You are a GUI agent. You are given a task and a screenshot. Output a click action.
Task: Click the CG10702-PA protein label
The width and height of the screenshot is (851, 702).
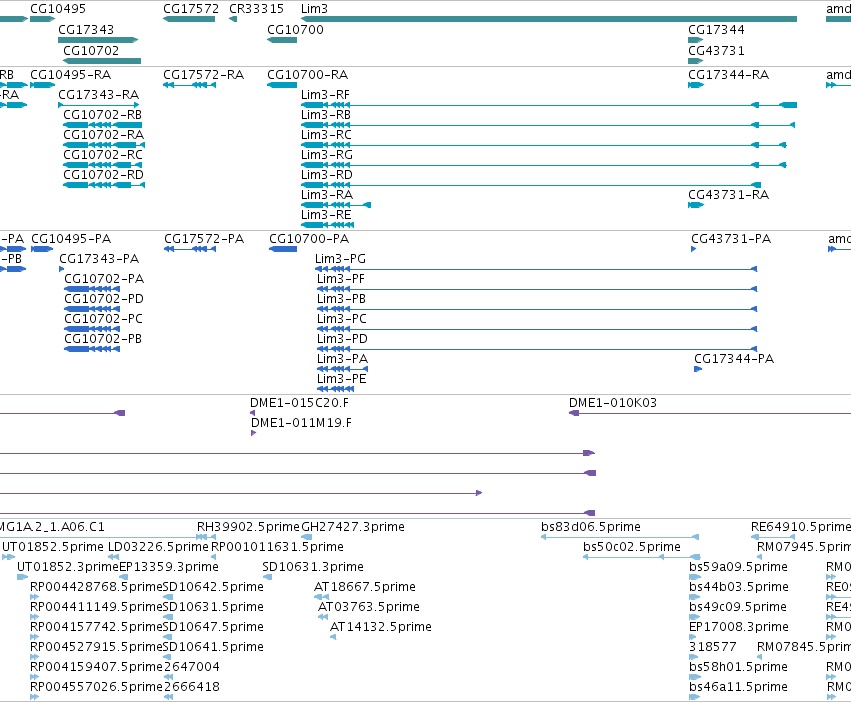pyautogui.click(x=104, y=279)
